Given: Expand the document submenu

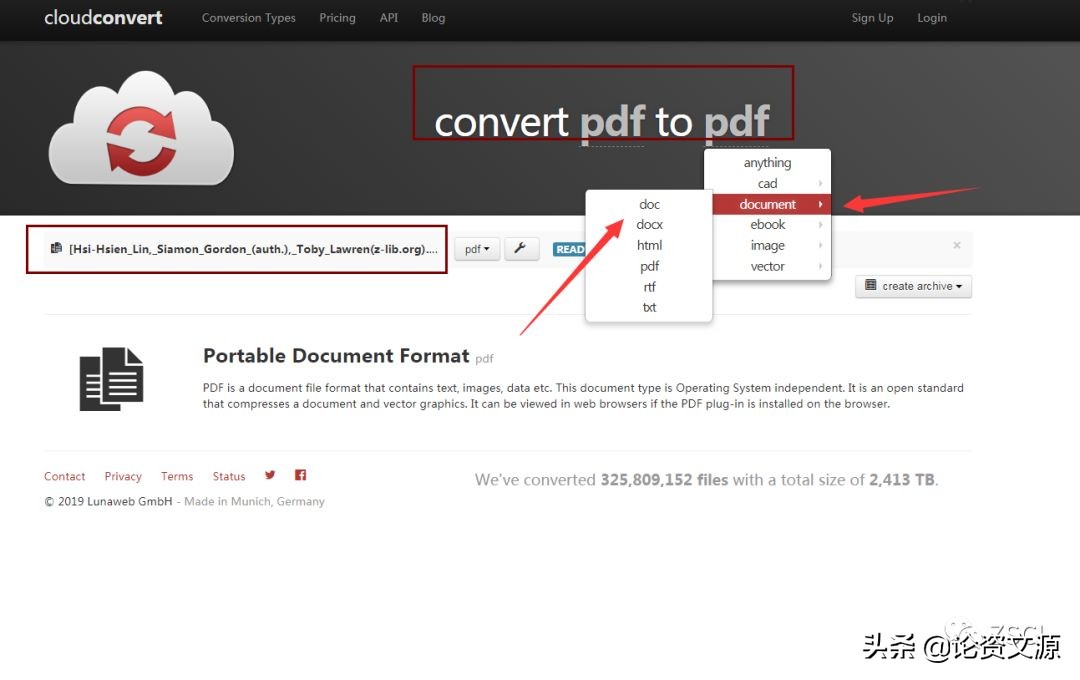Looking at the screenshot, I should [767, 204].
